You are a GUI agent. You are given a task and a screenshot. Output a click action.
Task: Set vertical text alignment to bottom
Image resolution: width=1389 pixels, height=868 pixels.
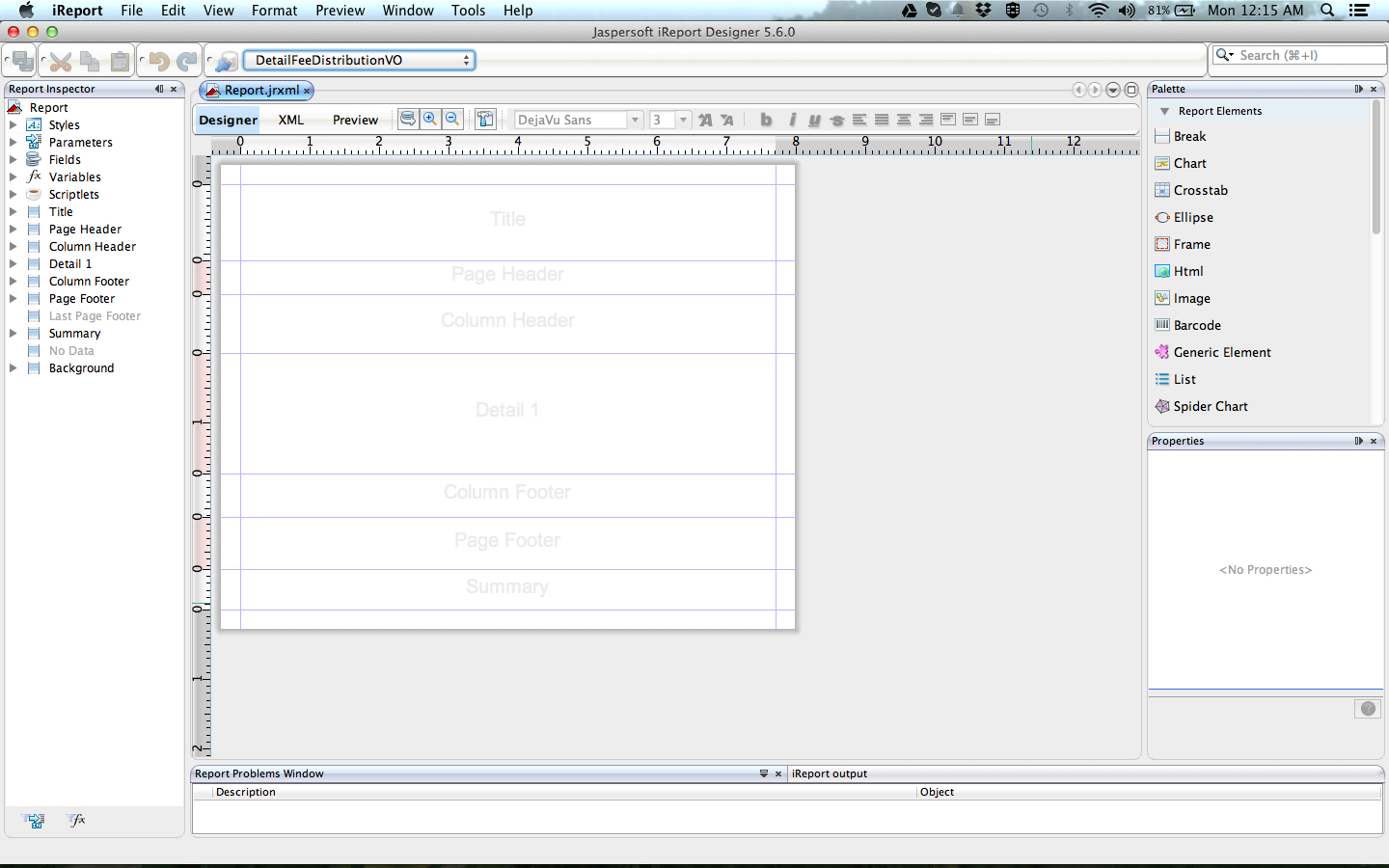click(993, 120)
